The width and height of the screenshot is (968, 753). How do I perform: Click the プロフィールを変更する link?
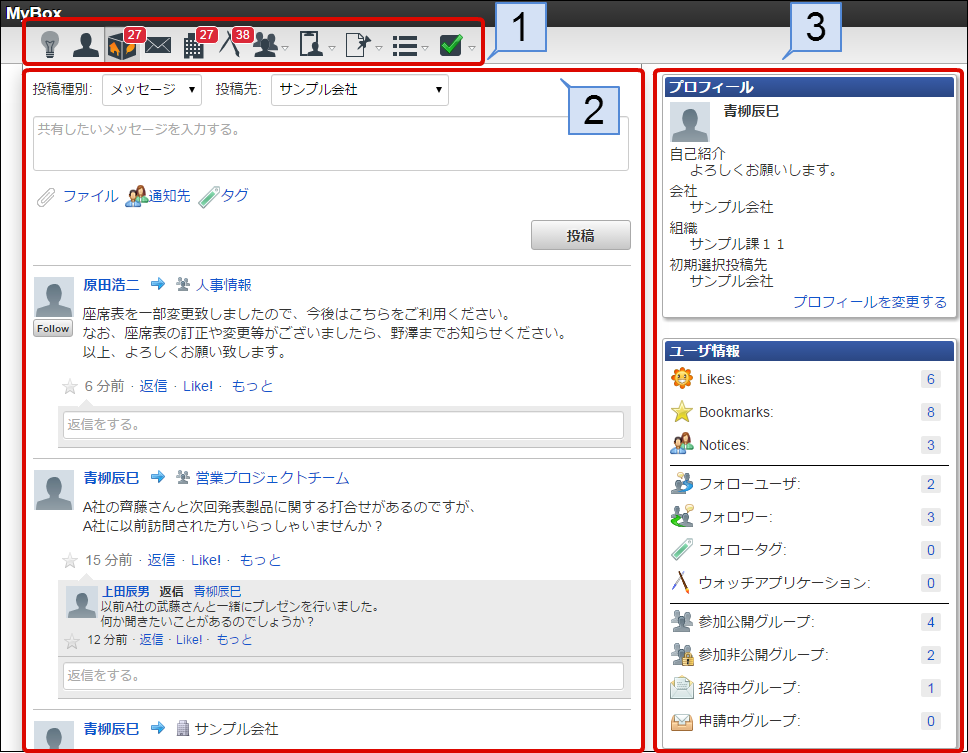click(869, 302)
